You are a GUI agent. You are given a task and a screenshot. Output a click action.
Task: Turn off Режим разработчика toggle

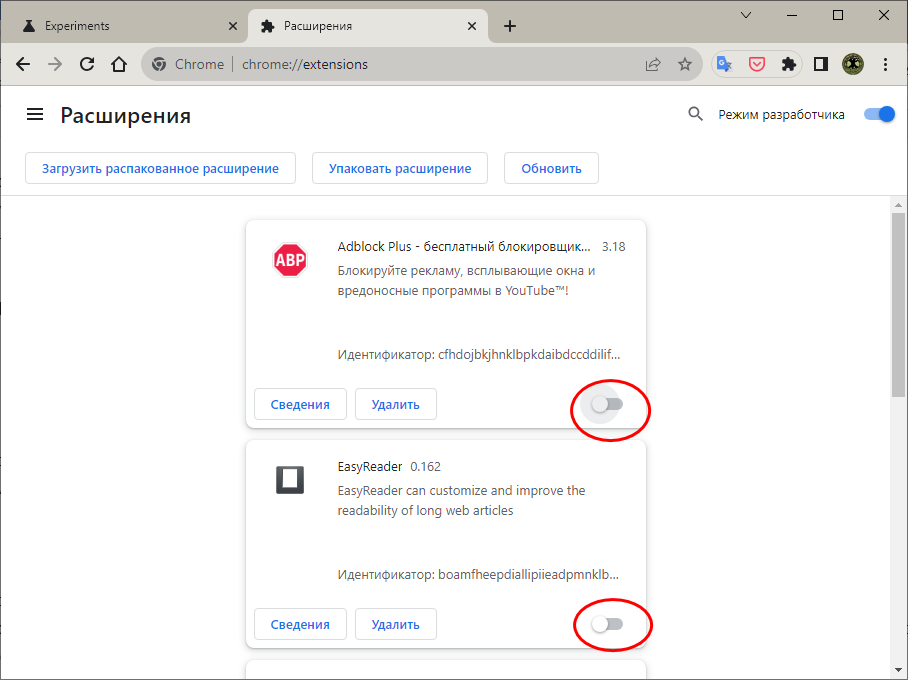point(880,114)
